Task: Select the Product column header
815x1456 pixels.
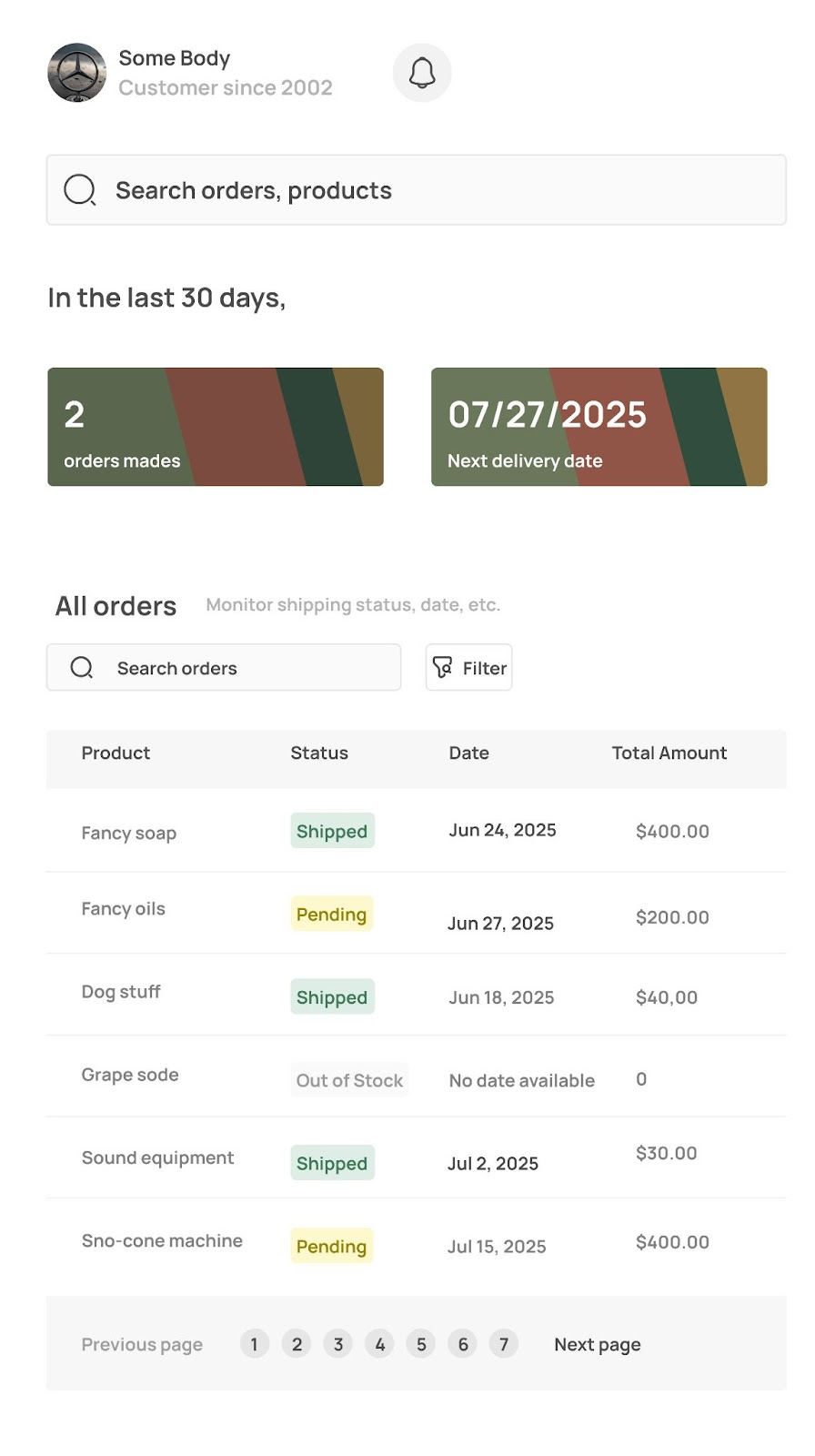Action: click(x=116, y=753)
